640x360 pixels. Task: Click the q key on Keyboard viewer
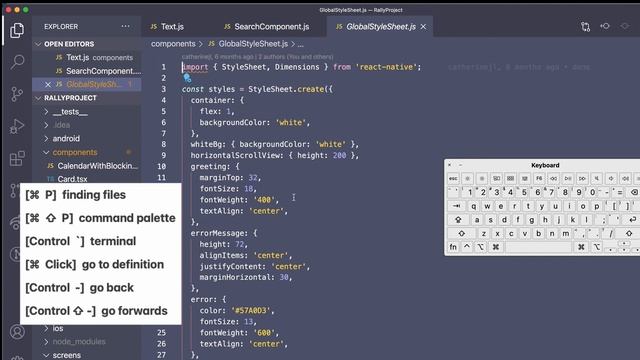pos(473,206)
